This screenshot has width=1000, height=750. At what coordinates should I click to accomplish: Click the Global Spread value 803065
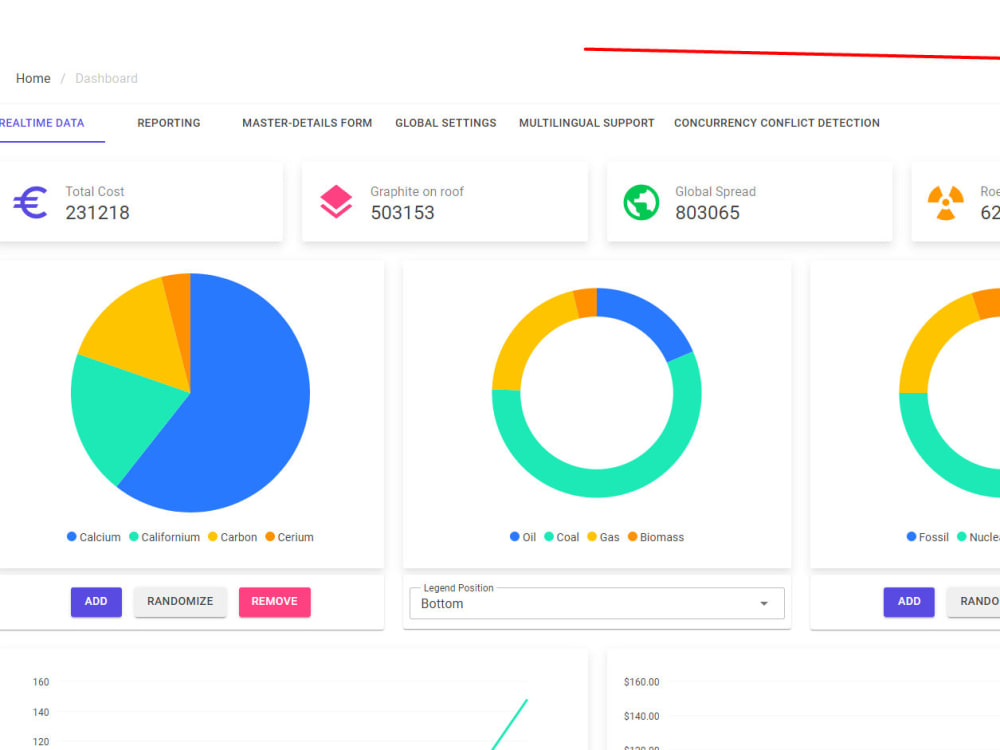tap(707, 212)
